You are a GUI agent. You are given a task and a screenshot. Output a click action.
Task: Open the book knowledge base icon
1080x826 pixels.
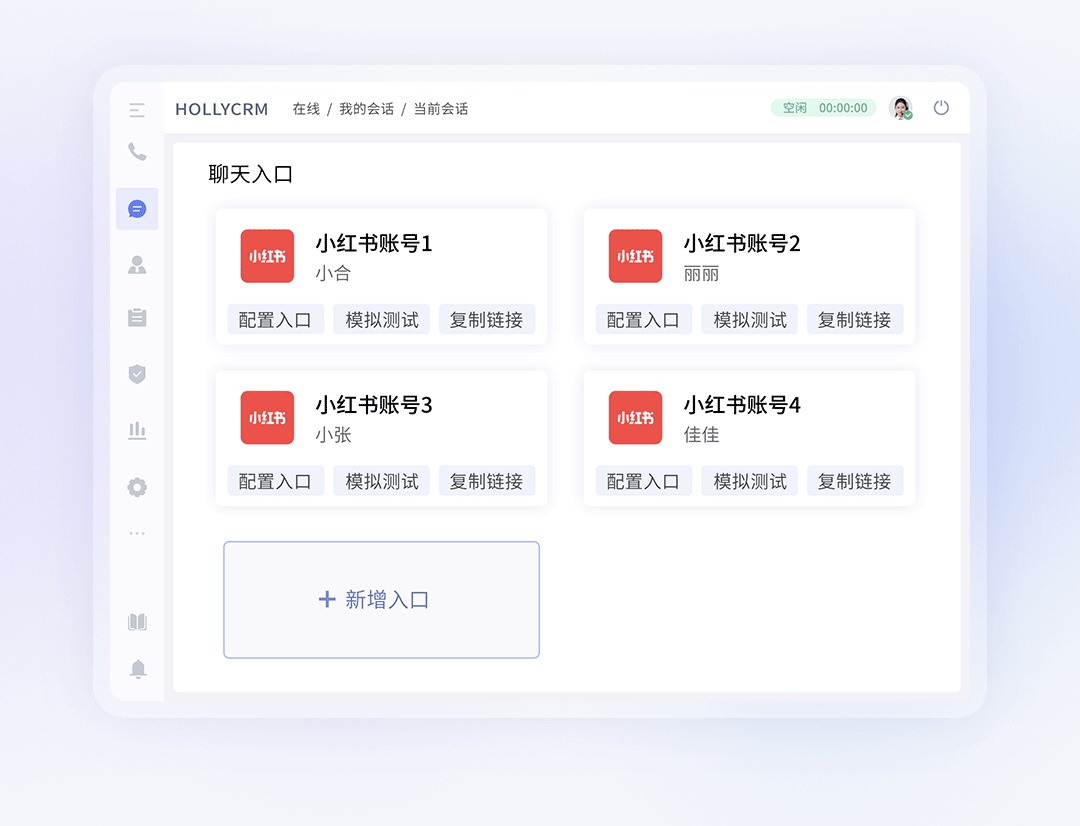pyautogui.click(x=137, y=622)
